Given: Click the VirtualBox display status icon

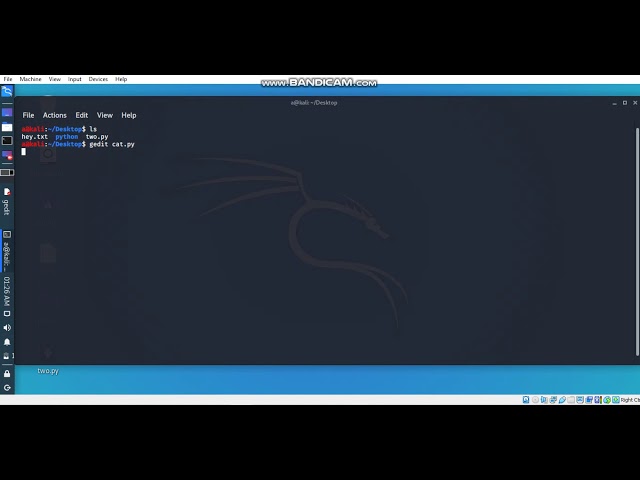Looking at the screenshot, I should pos(580,400).
